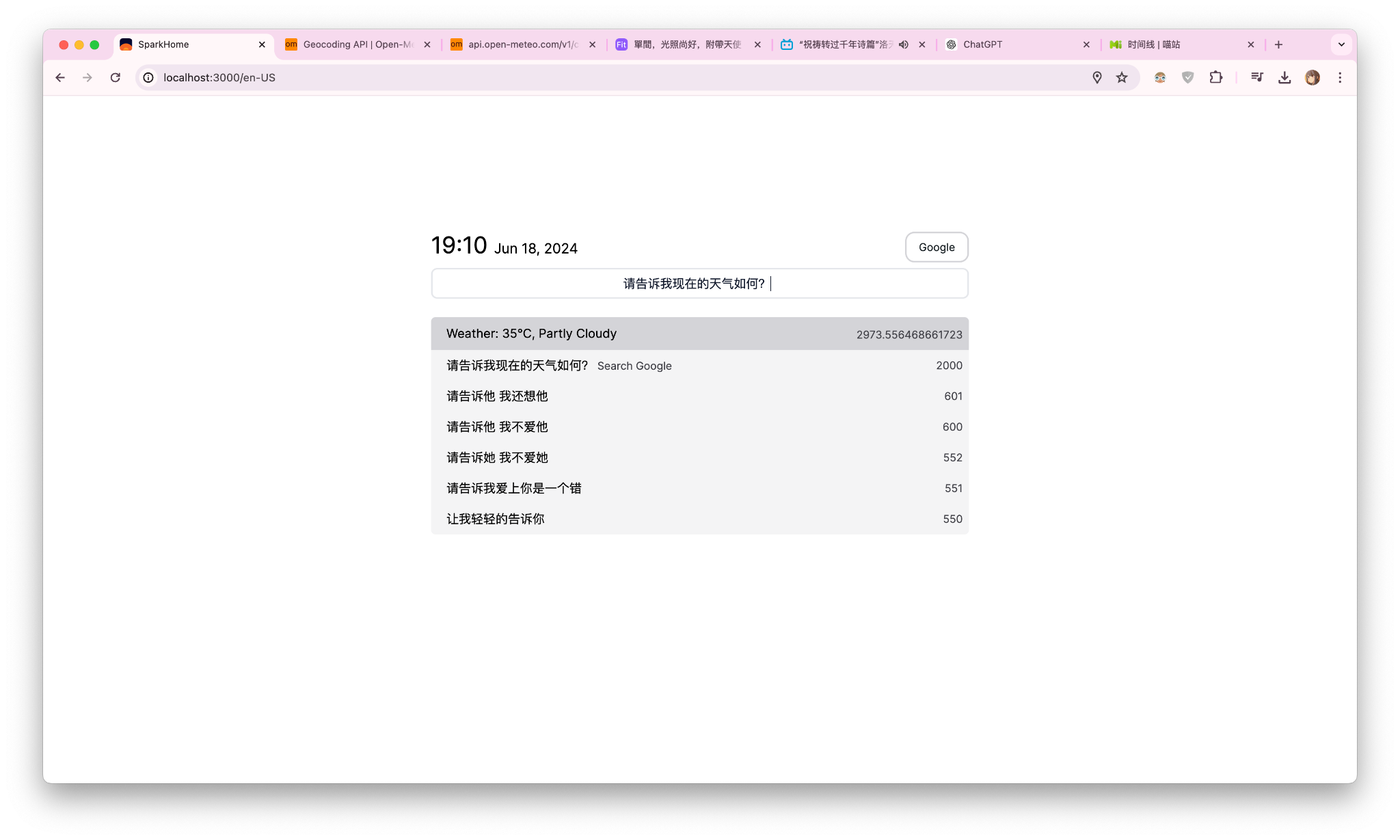Image resolution: width=1400 pixels, height=840 pixels.
Task: Open the extension shield icon dropdown
Action: pyautogui.click(x=1188, y=77)
